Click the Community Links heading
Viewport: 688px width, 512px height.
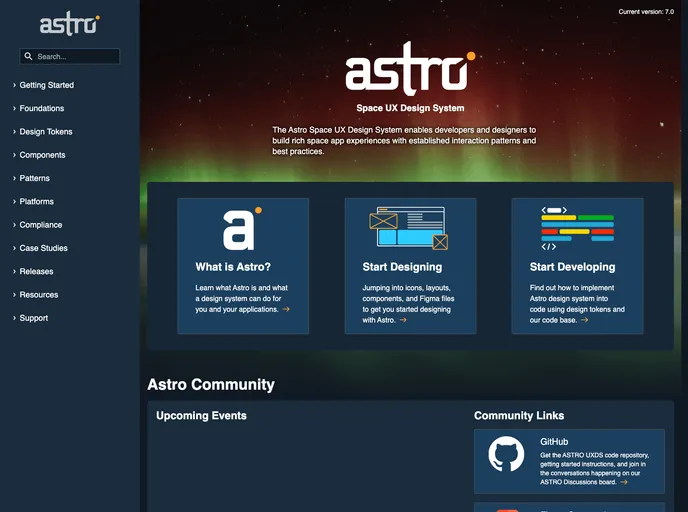pyautogui.click(x=519, y=415)
